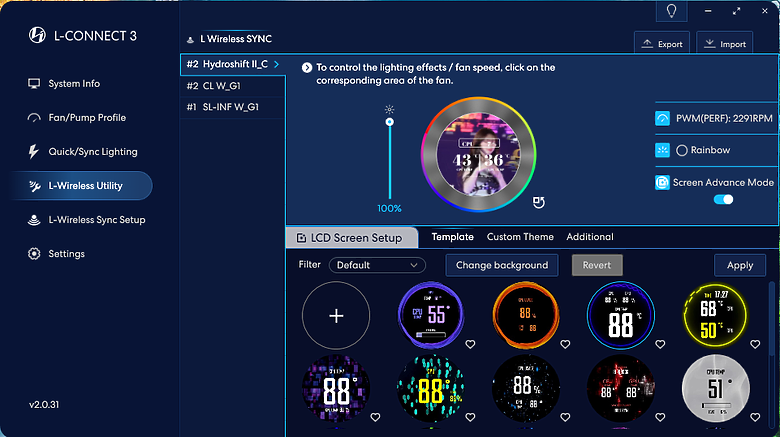The width and height of the screenshot is (780, 437).
Task: Click the System Info monitor icon
Action: (34, 84)
